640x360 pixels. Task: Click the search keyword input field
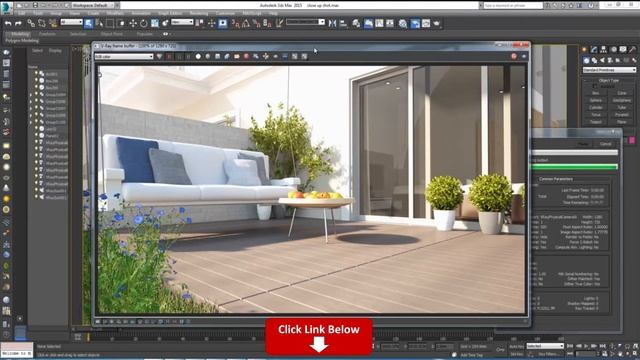tap(513, 5)
